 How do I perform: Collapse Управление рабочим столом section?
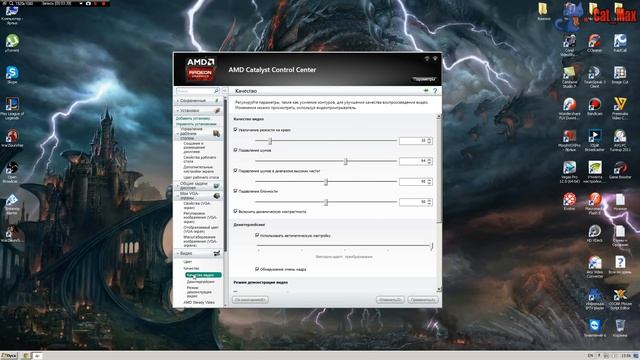(x=178, y=133)
